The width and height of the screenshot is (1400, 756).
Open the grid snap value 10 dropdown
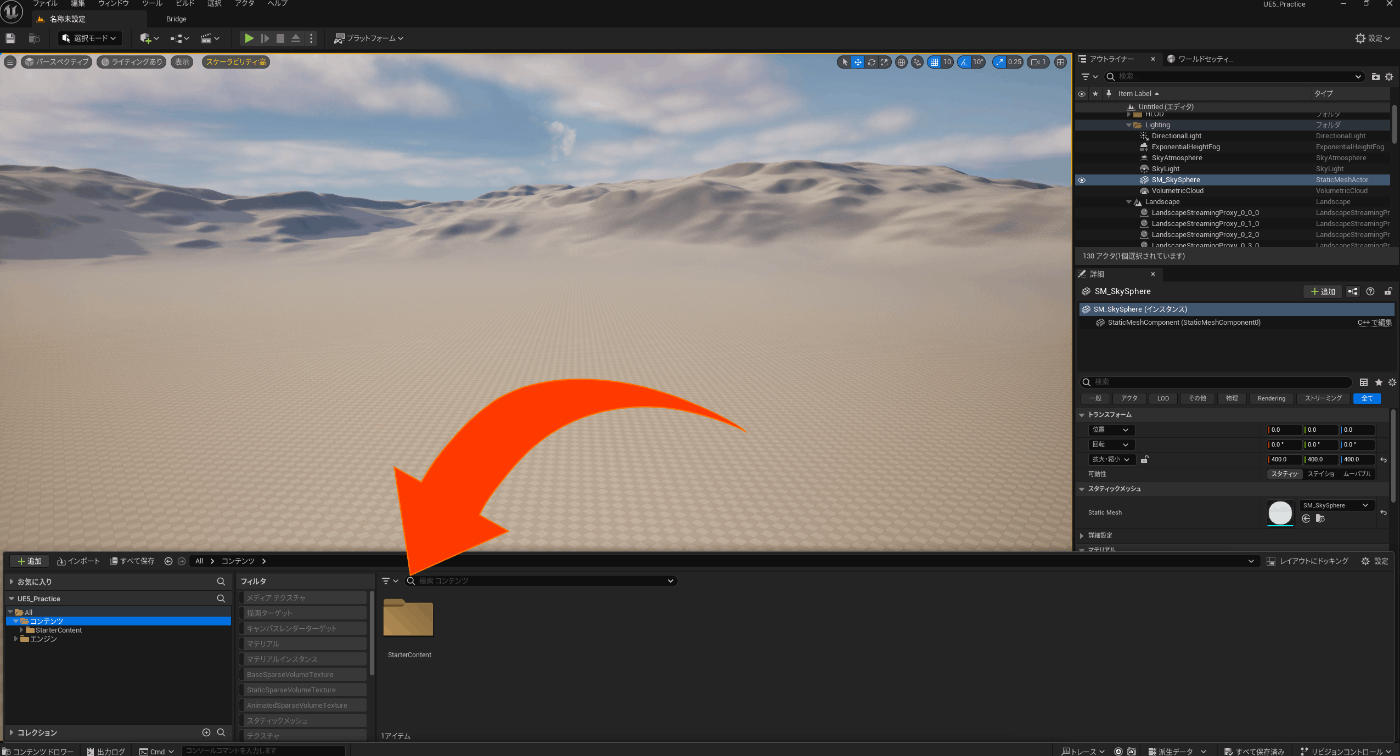point(947,62)
